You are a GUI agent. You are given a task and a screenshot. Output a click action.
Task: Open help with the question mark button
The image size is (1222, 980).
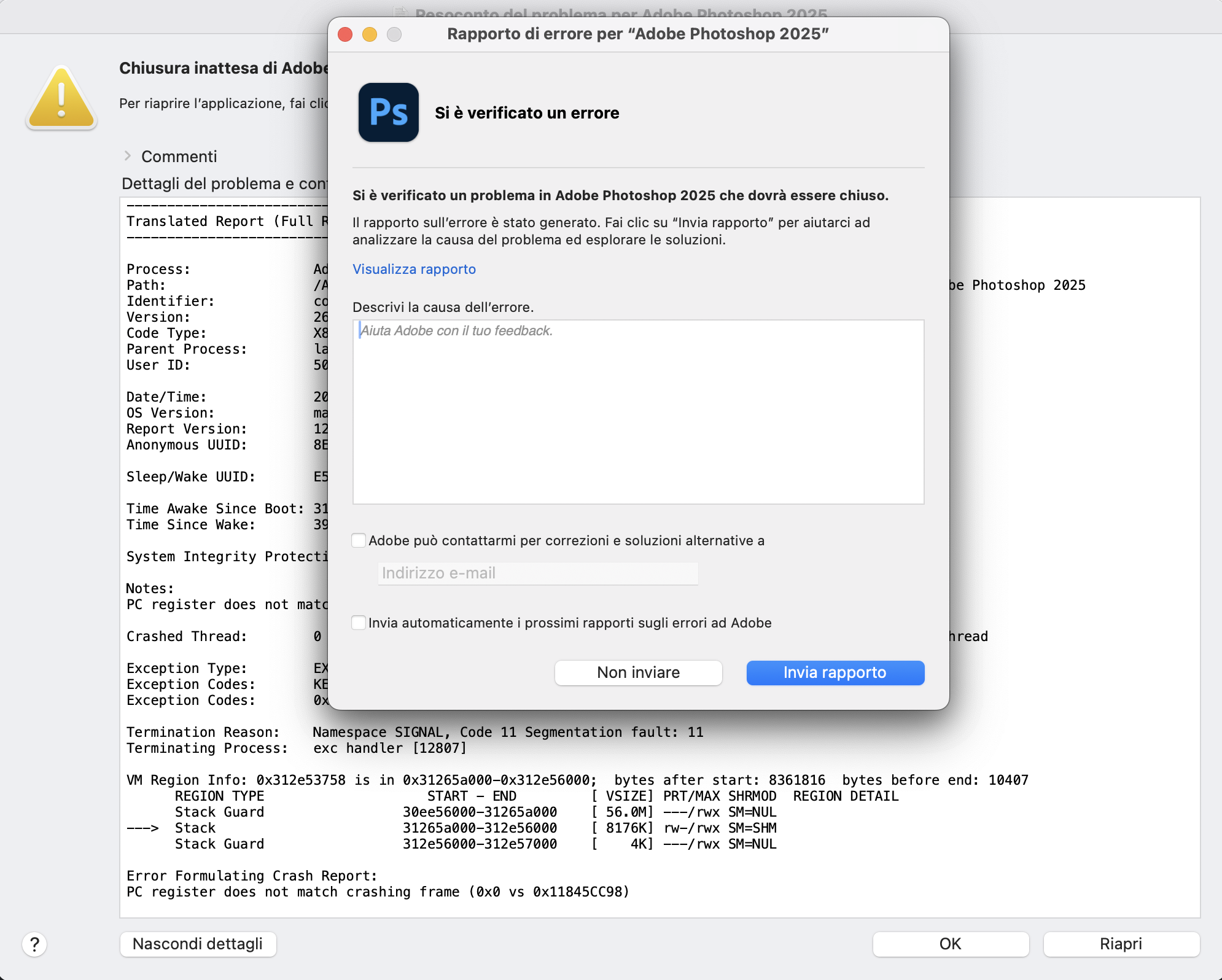(x=34, y=944)
